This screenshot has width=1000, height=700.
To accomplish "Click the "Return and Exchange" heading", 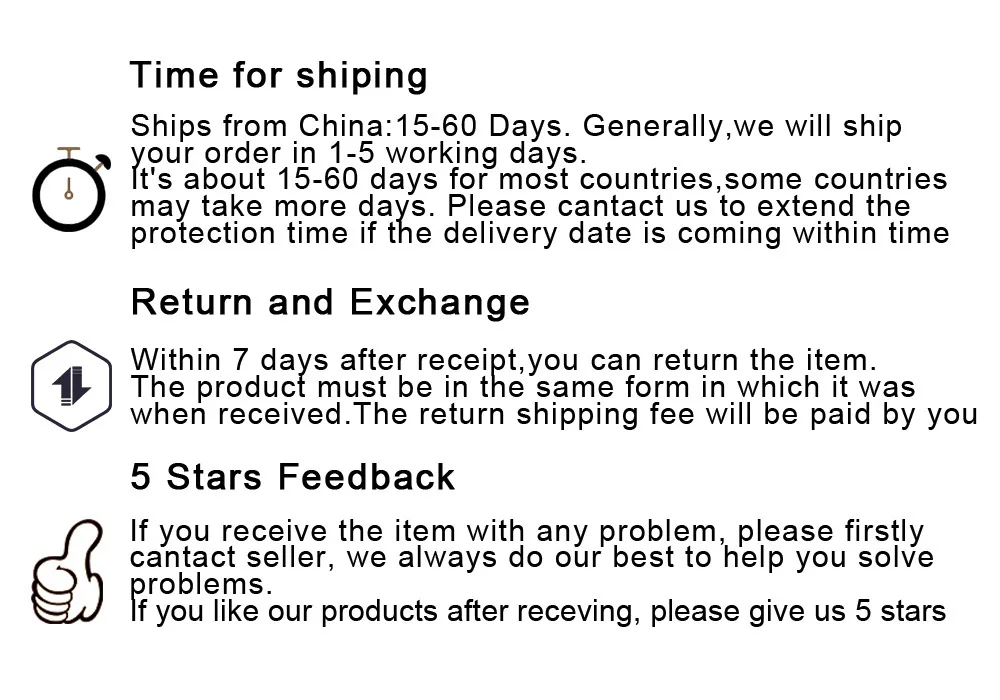I will [x=330, y=302].
